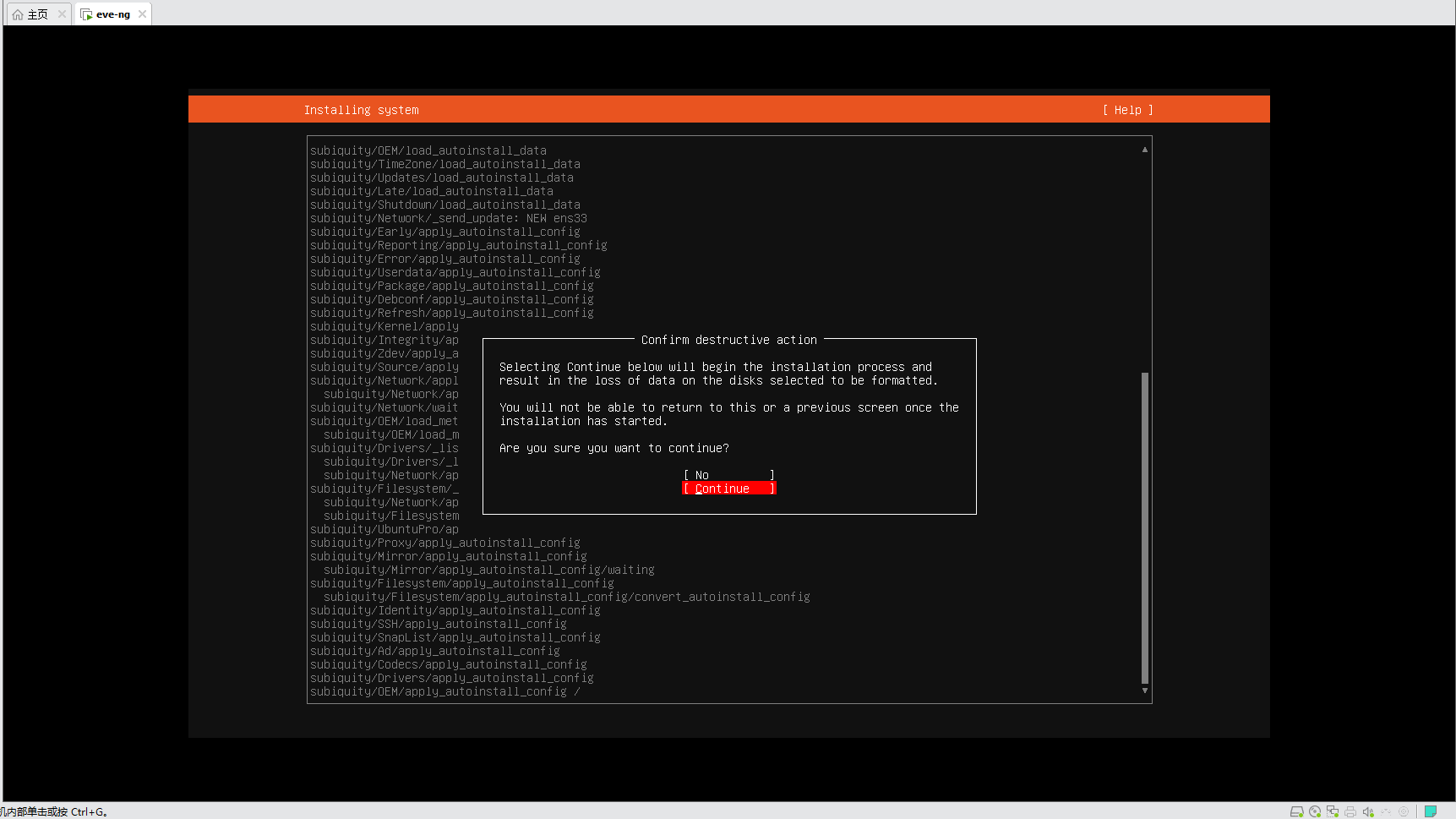The image size is (1456, 819).
Task: Click the log scrollbar up arrow
Action: click(1145, 150)
